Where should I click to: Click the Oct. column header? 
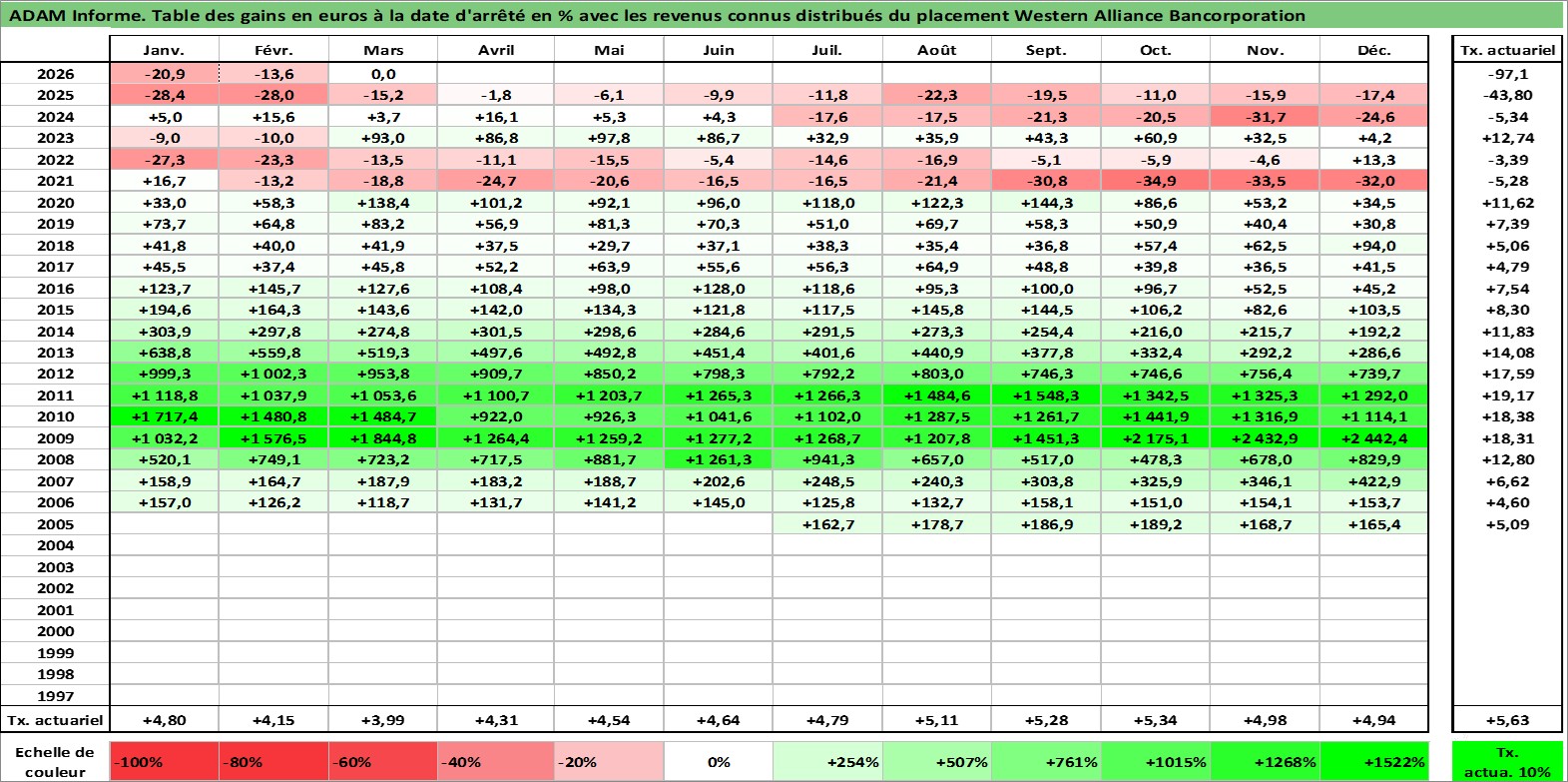point(1156,50)
